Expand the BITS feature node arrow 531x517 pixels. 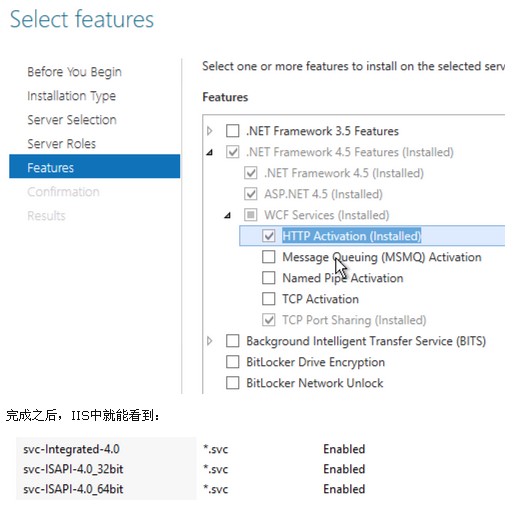coord(210,341)
